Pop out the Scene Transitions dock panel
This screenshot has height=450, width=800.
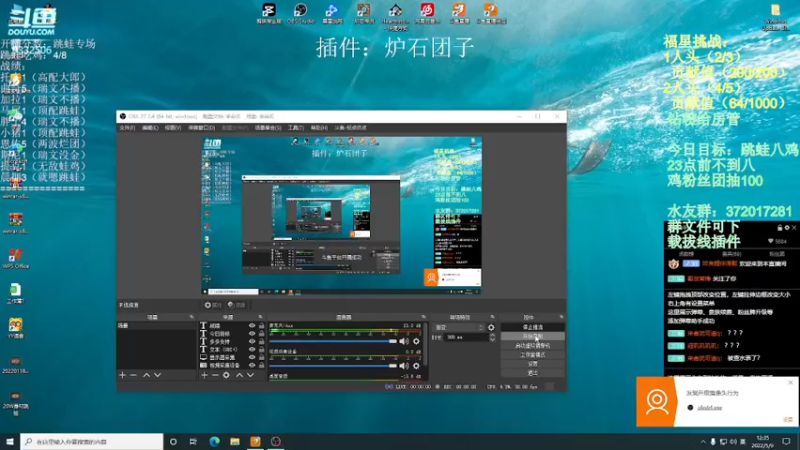tap(492, 317)
